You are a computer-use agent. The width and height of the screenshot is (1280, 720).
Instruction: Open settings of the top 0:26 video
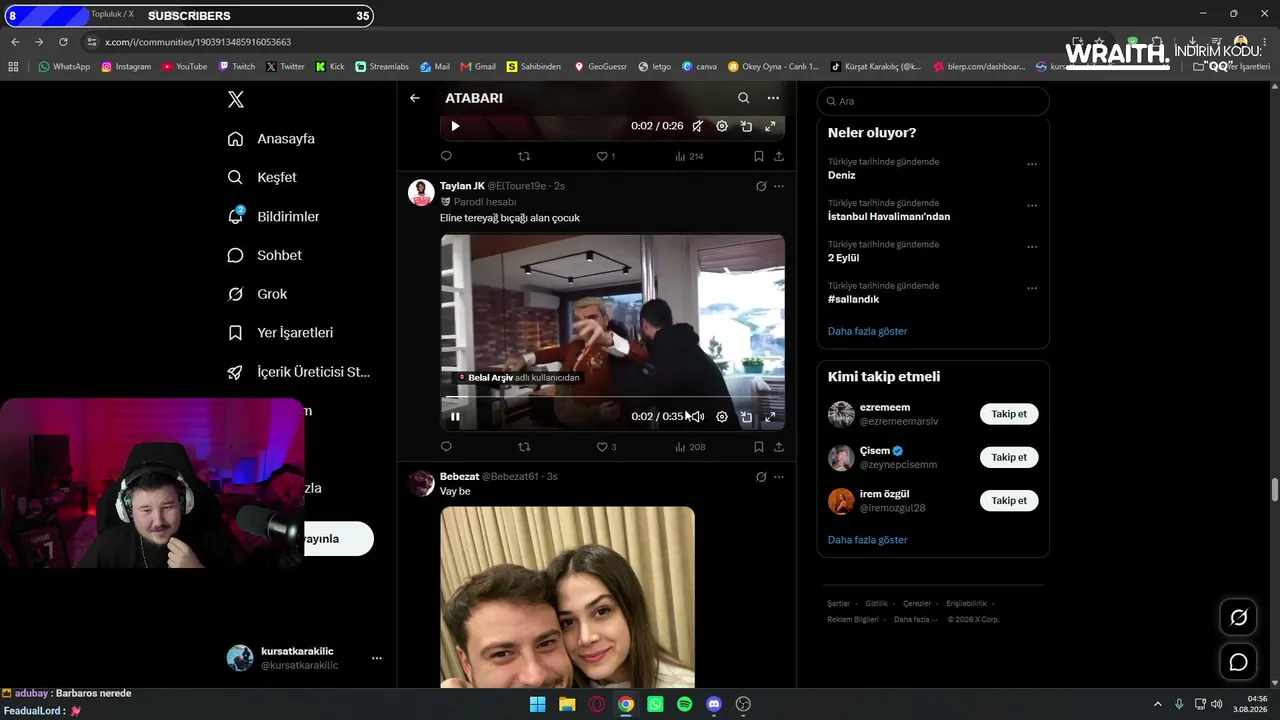722,126
